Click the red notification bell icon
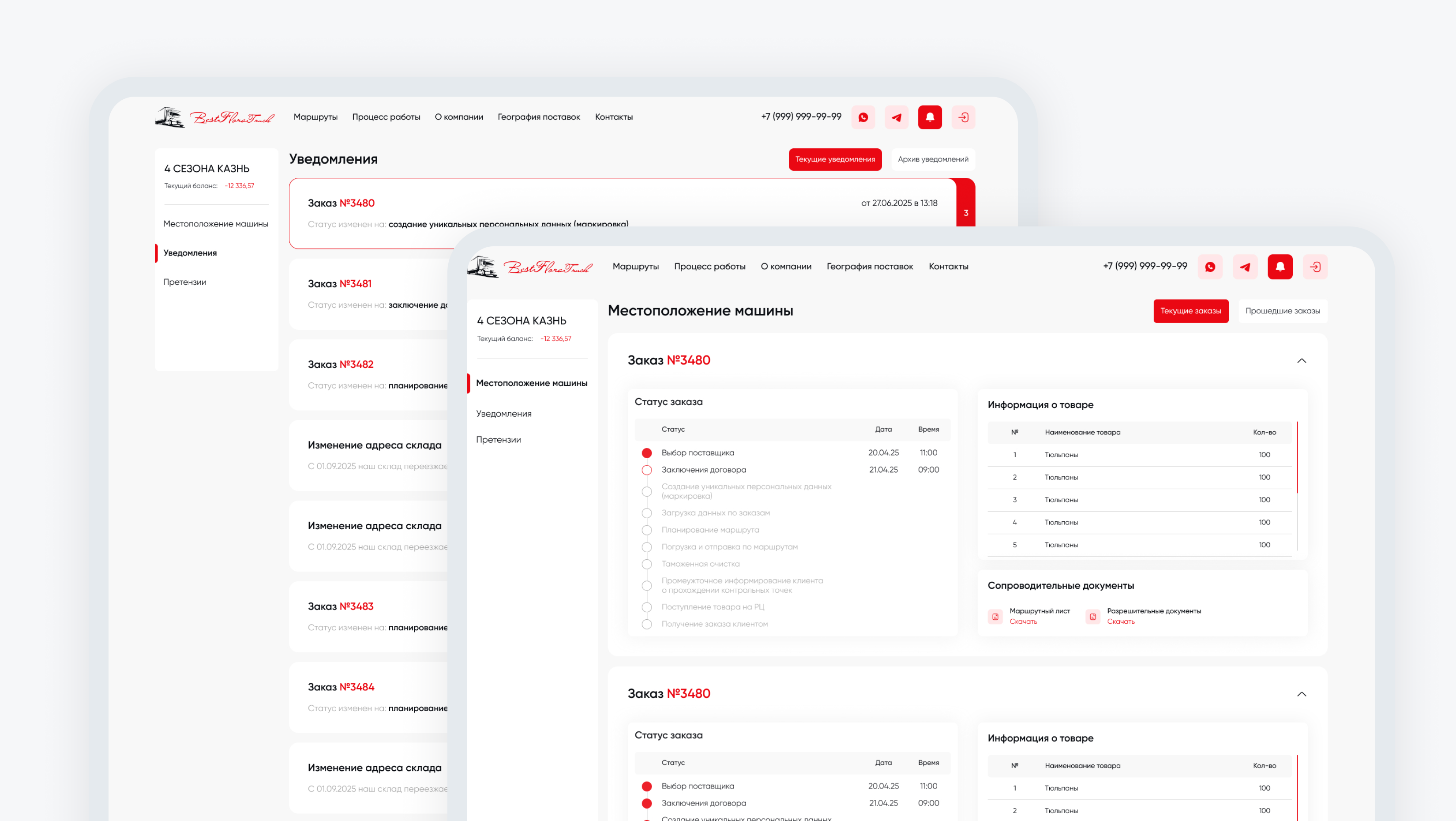This screenshot has height=821, width=1456. (1280, 266)
